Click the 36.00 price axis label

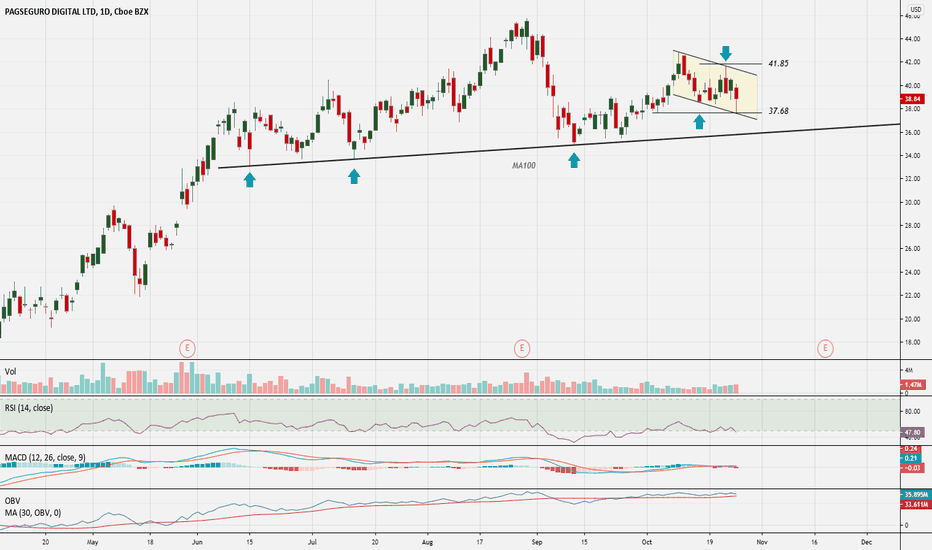[912, 133]
